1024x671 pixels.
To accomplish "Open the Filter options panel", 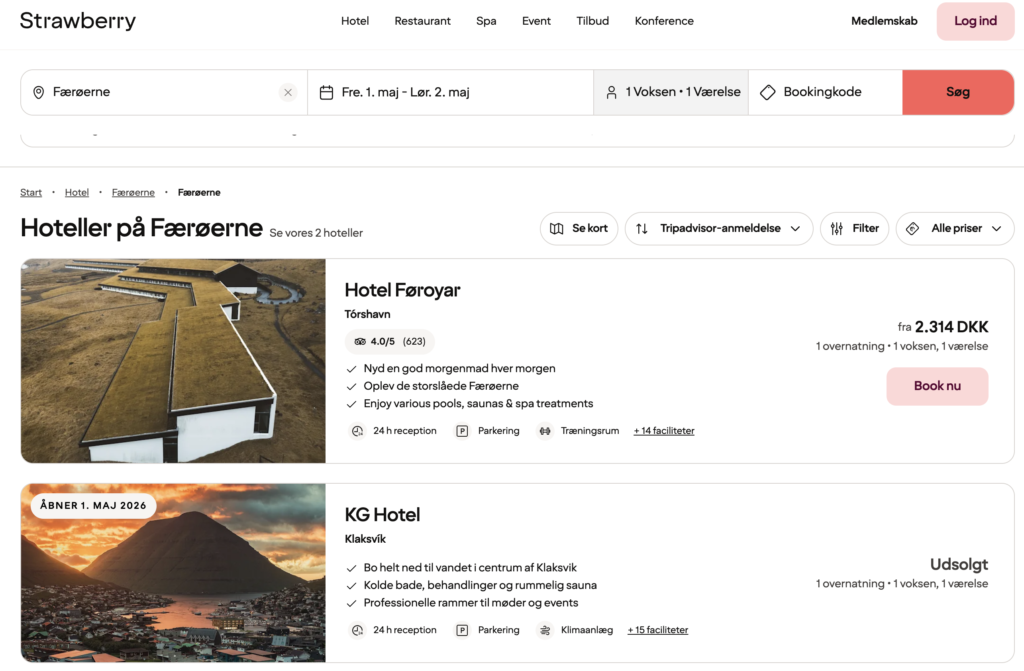I will pos(854,228).
